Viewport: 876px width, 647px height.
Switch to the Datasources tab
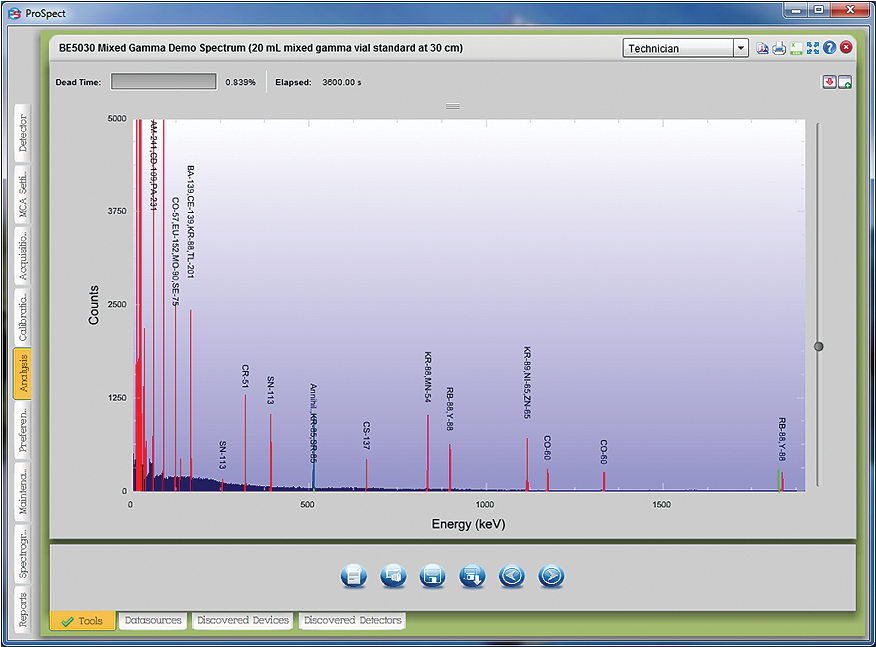tap(152, 620)
